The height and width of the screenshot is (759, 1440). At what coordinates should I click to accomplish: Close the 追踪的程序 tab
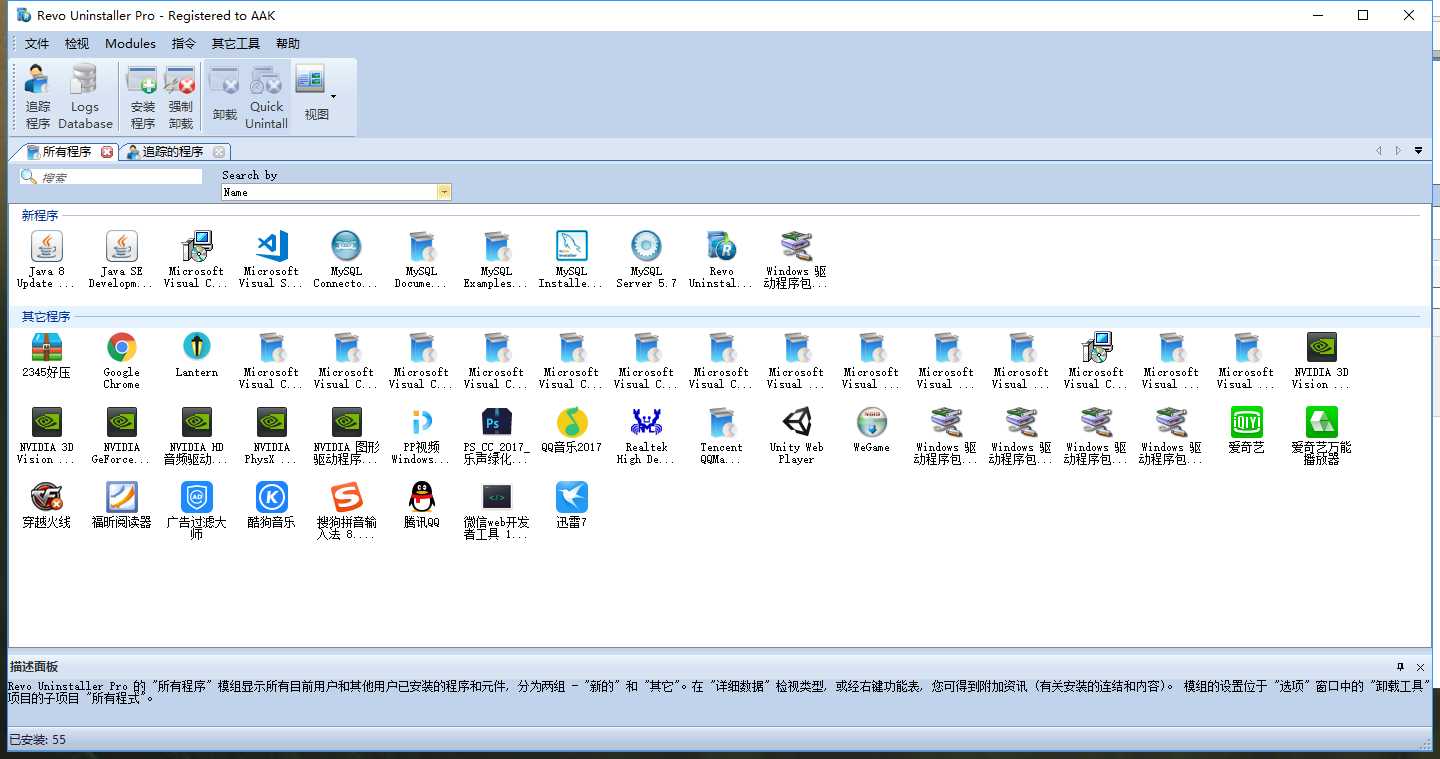[219, 152]
